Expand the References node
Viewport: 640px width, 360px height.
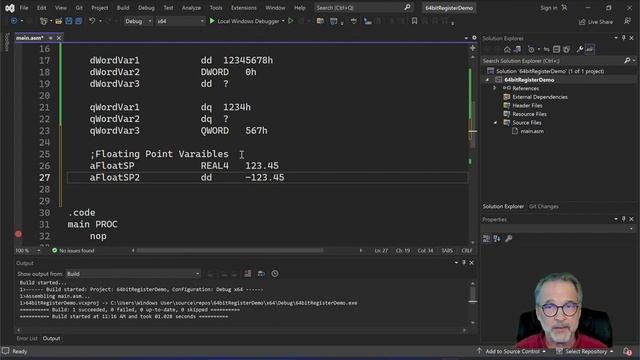click(x=494, y=88)
